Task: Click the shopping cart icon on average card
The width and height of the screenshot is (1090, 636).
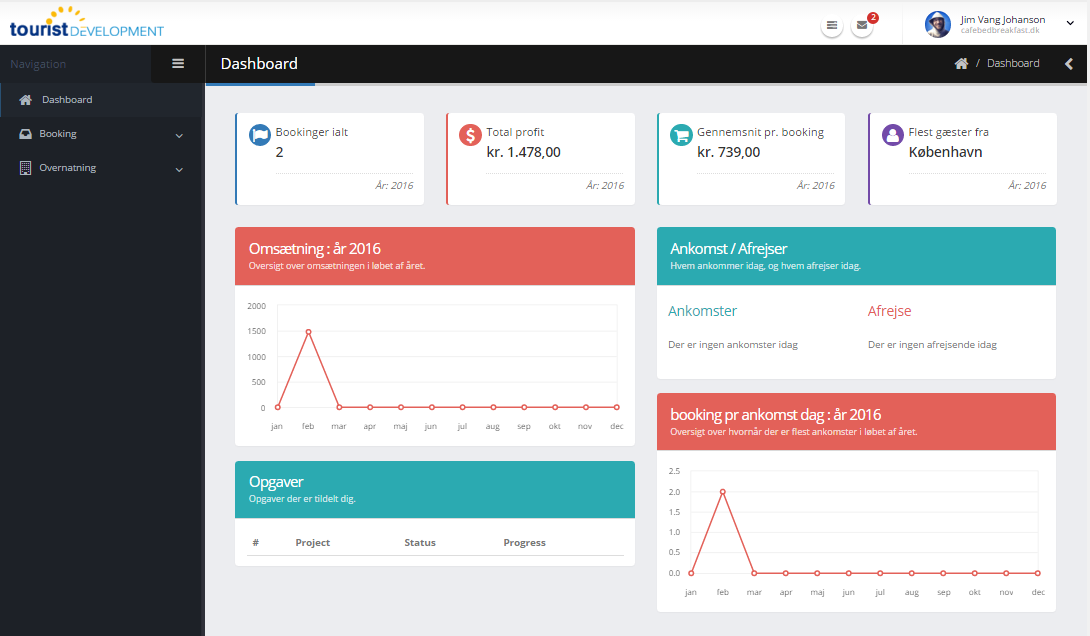Action: pyautogui.click(x=682, y=135)
